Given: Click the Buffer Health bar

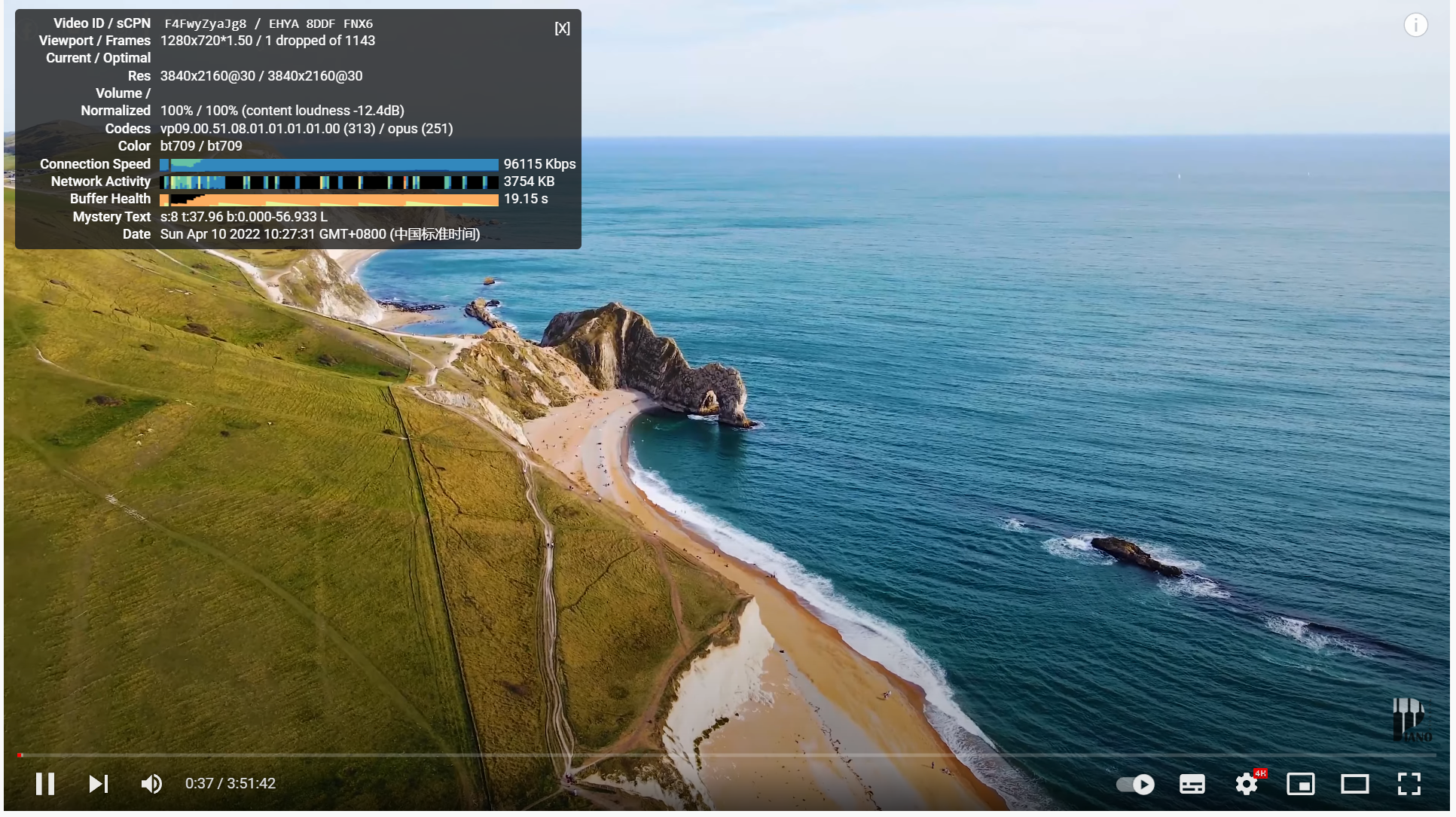Looking at the screenshot, I should (x=328, y=198).
